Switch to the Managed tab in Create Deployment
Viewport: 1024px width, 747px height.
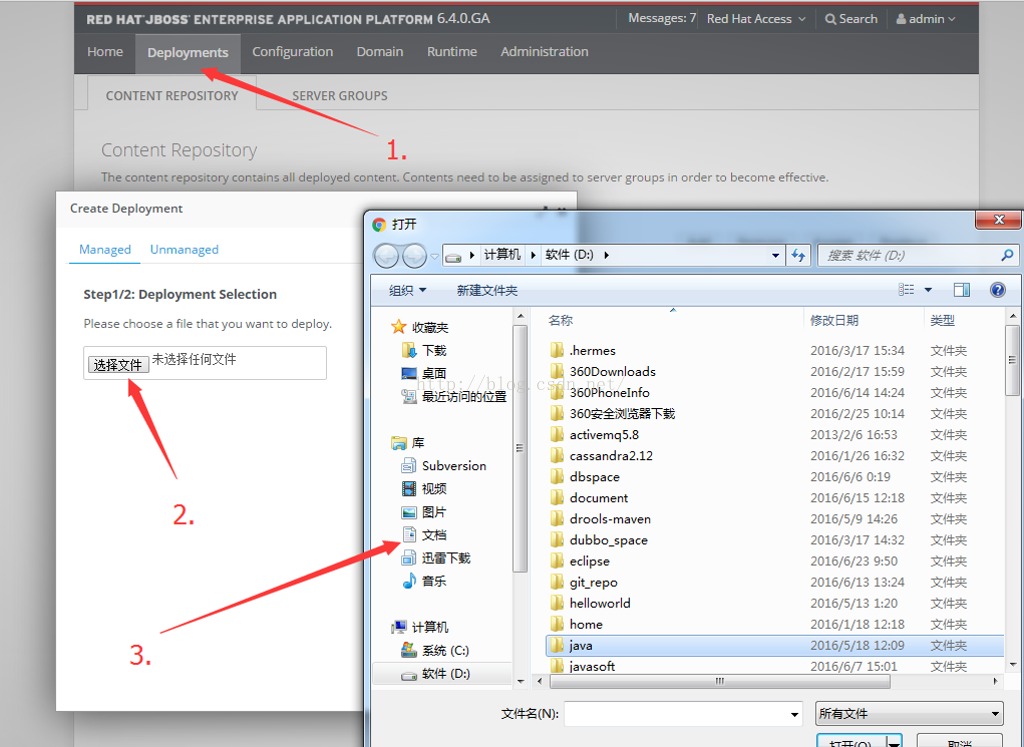coord(104,249)
